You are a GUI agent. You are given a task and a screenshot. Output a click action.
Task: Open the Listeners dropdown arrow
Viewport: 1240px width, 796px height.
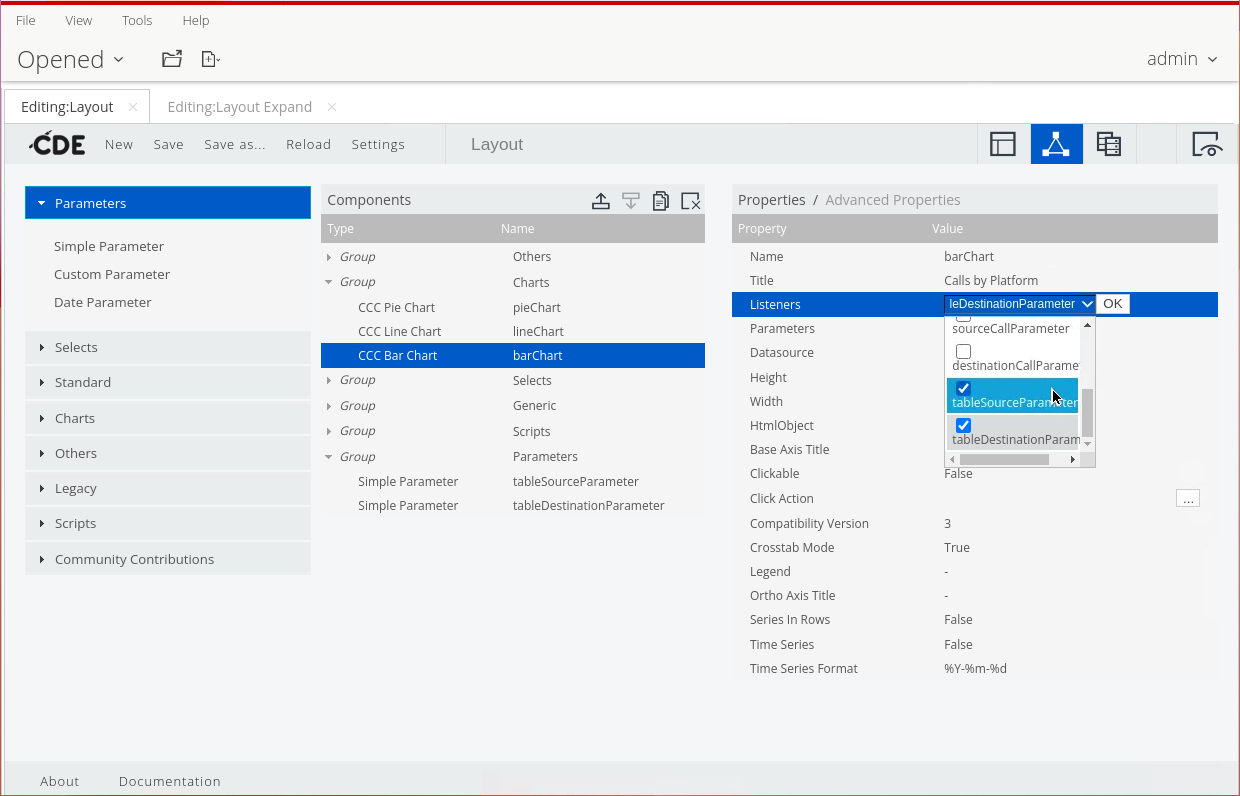1086,304
